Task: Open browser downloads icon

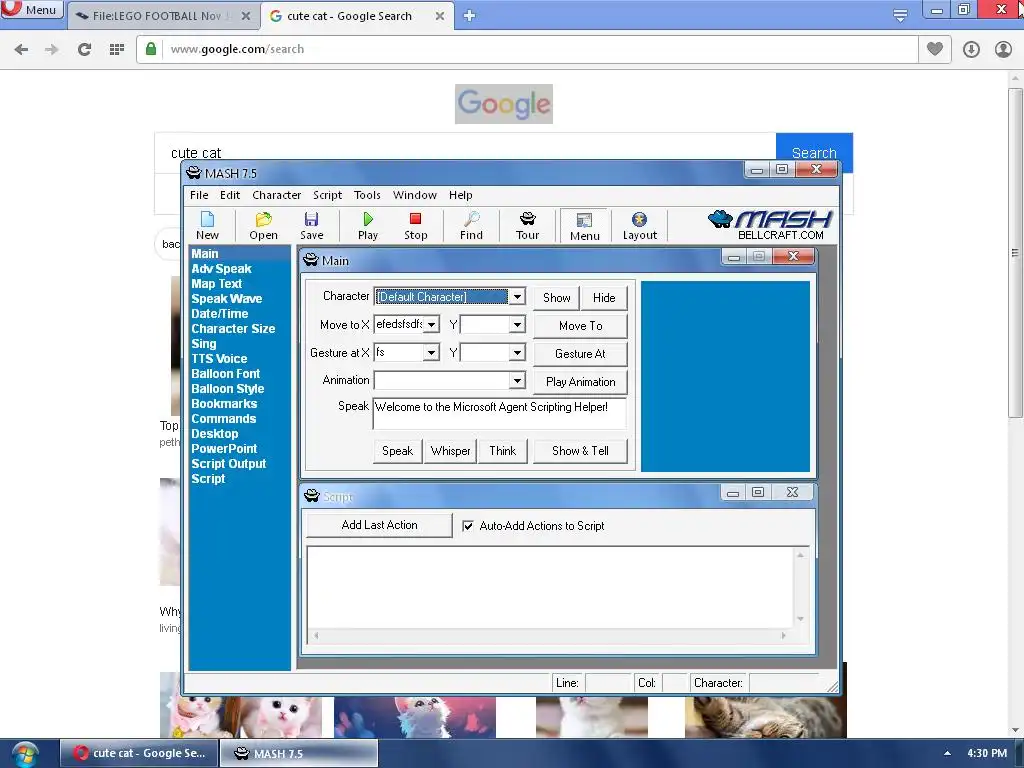Action: 971,49
